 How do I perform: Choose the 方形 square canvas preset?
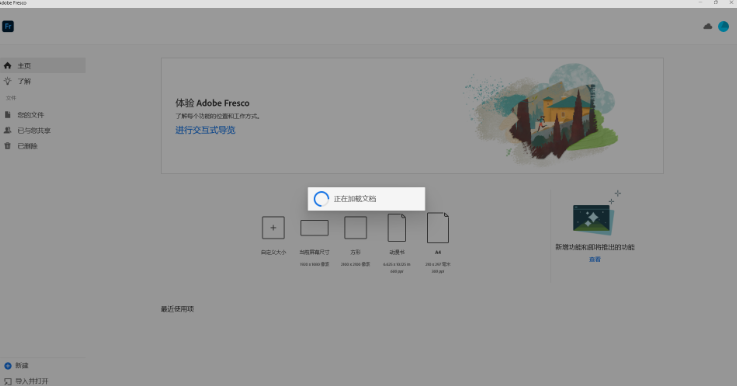coord(355,228)
